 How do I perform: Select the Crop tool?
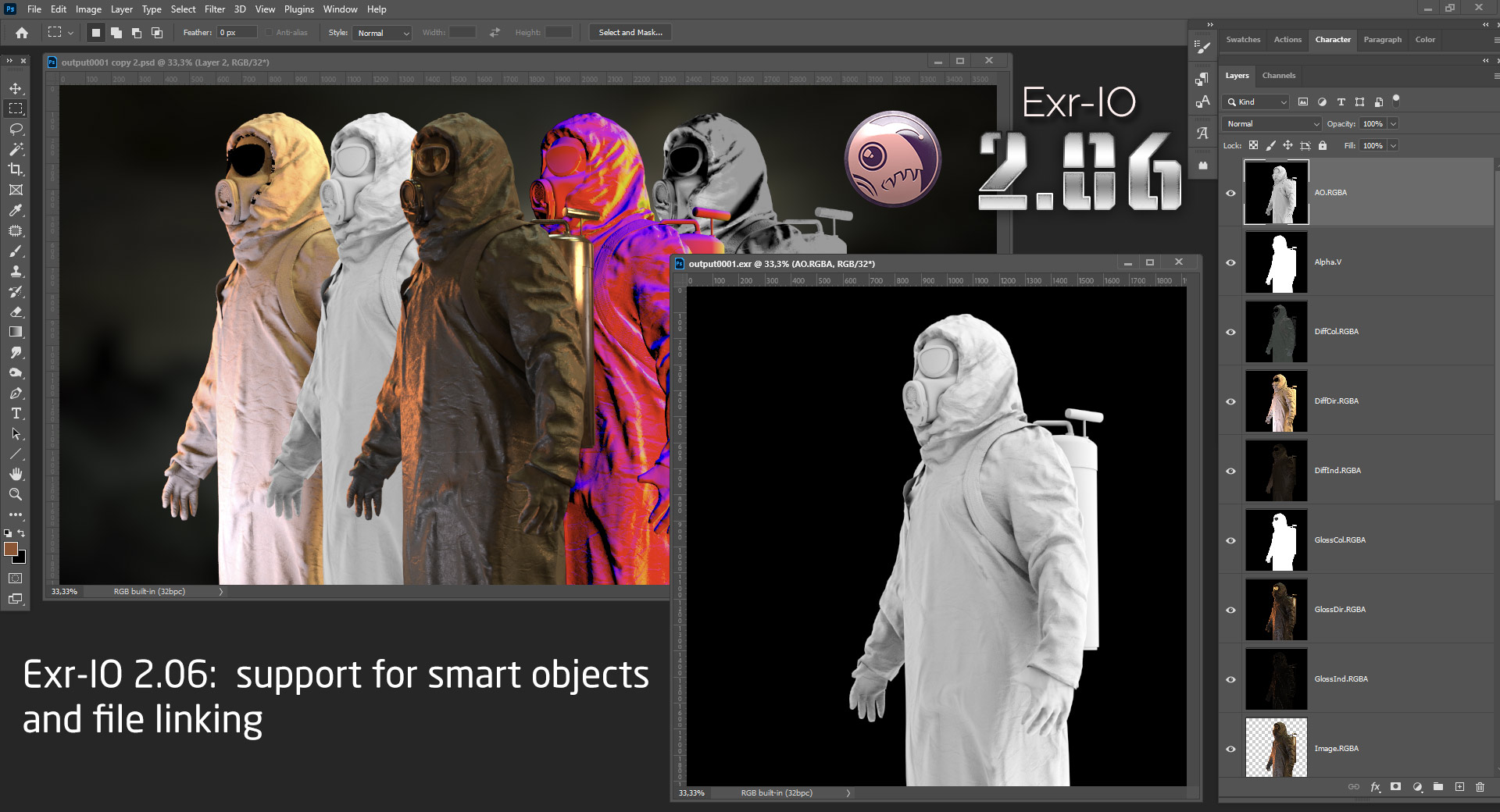(16, 169)
